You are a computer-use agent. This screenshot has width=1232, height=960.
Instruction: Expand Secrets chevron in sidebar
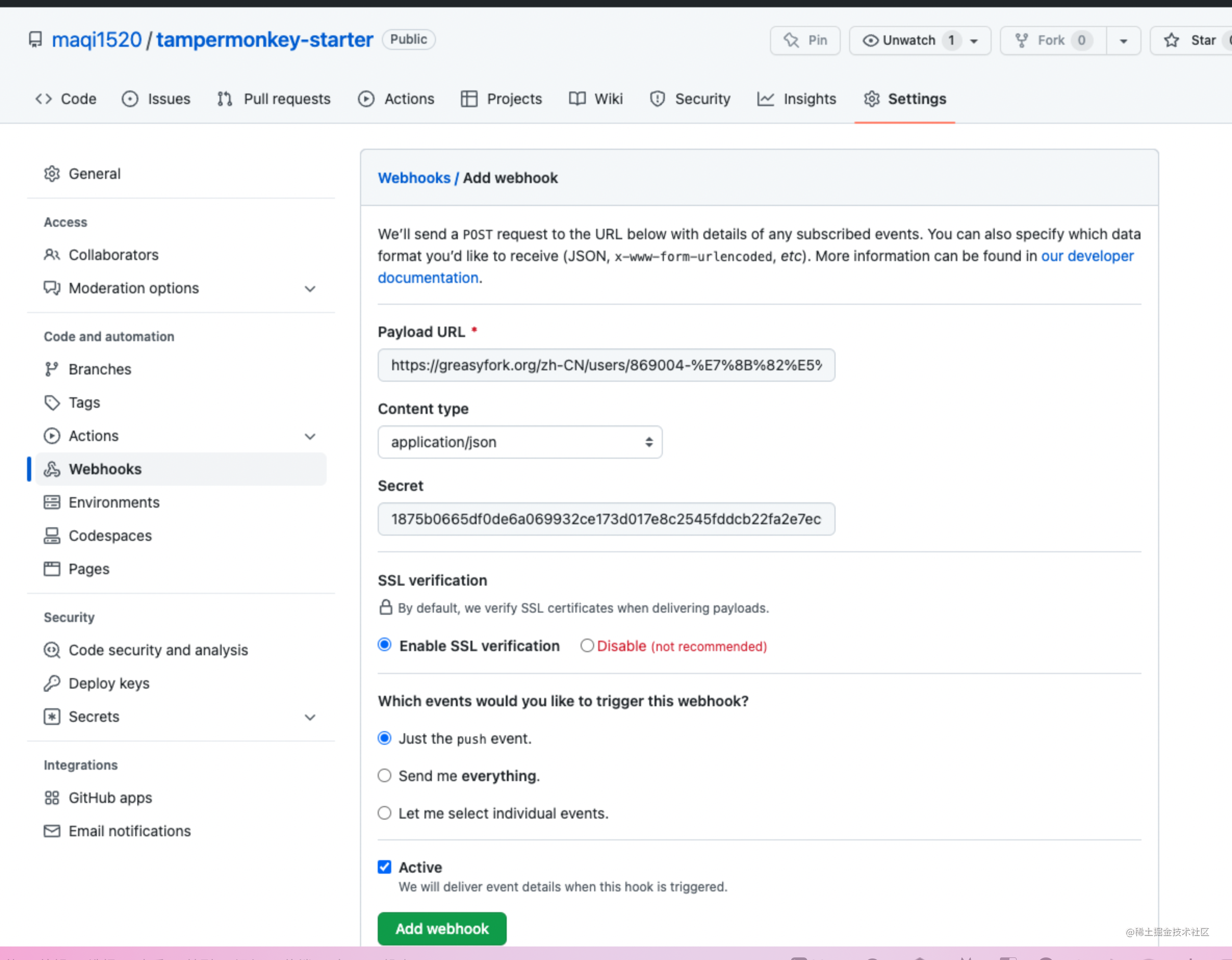(x=310, y=717)
